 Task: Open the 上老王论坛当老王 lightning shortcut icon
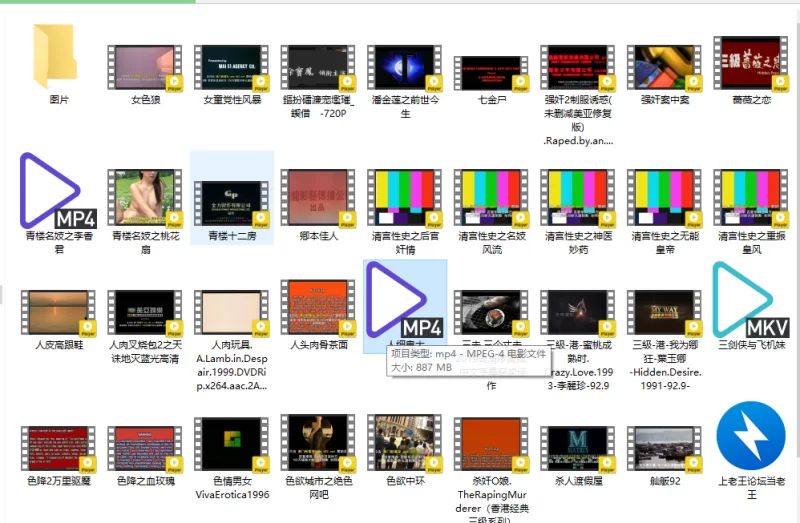tap(751, 436)
